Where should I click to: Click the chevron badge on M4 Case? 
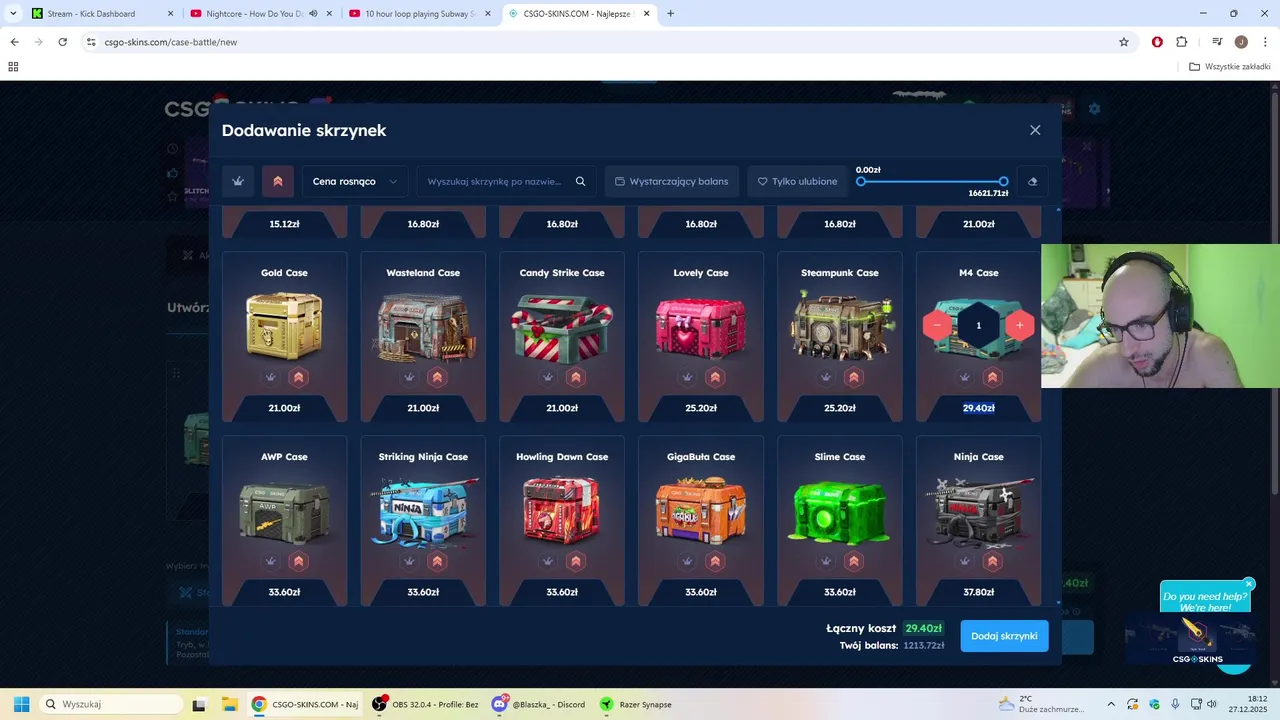click(992, 377)
